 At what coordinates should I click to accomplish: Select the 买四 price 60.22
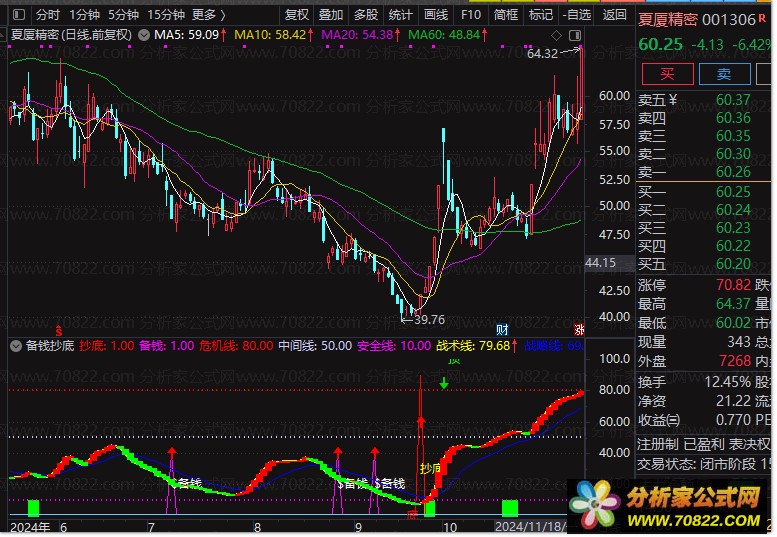pyautogui.click(x=733, y=246)
